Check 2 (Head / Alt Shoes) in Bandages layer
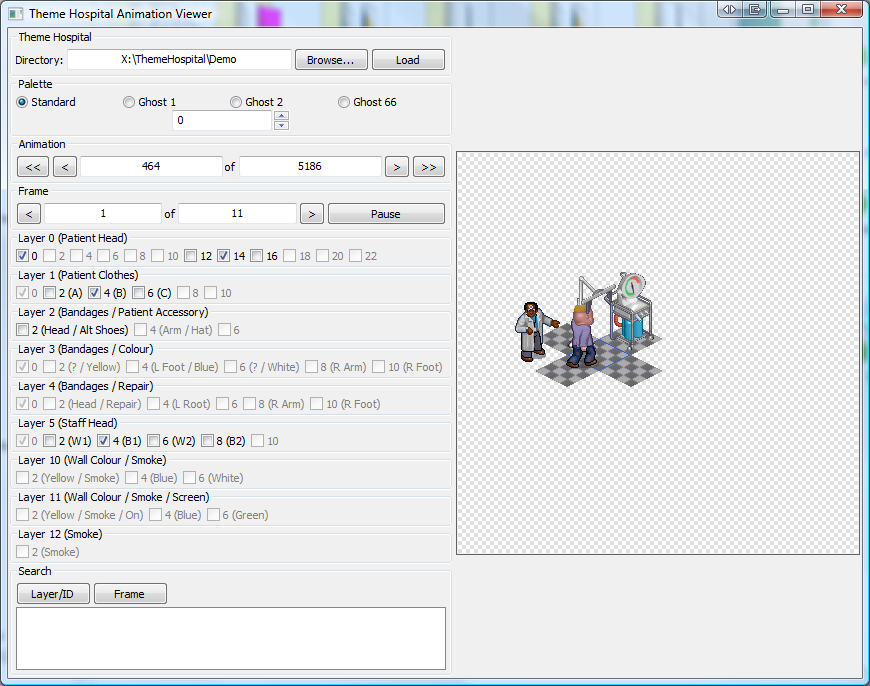Viewport: 870px width, 686px height. [x=22, y=329]
